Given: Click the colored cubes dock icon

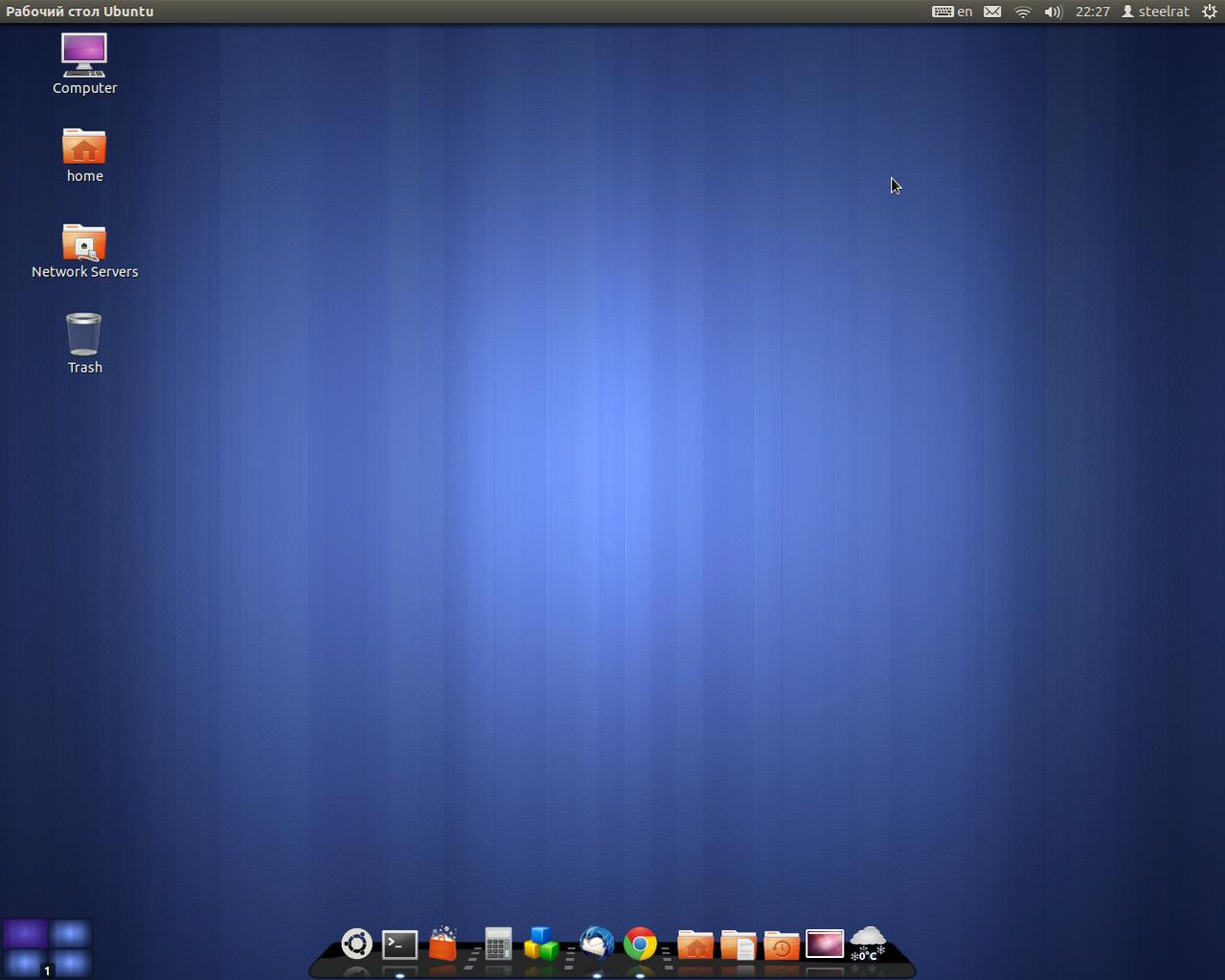Looking at the screenshot, I should [541, 944].
